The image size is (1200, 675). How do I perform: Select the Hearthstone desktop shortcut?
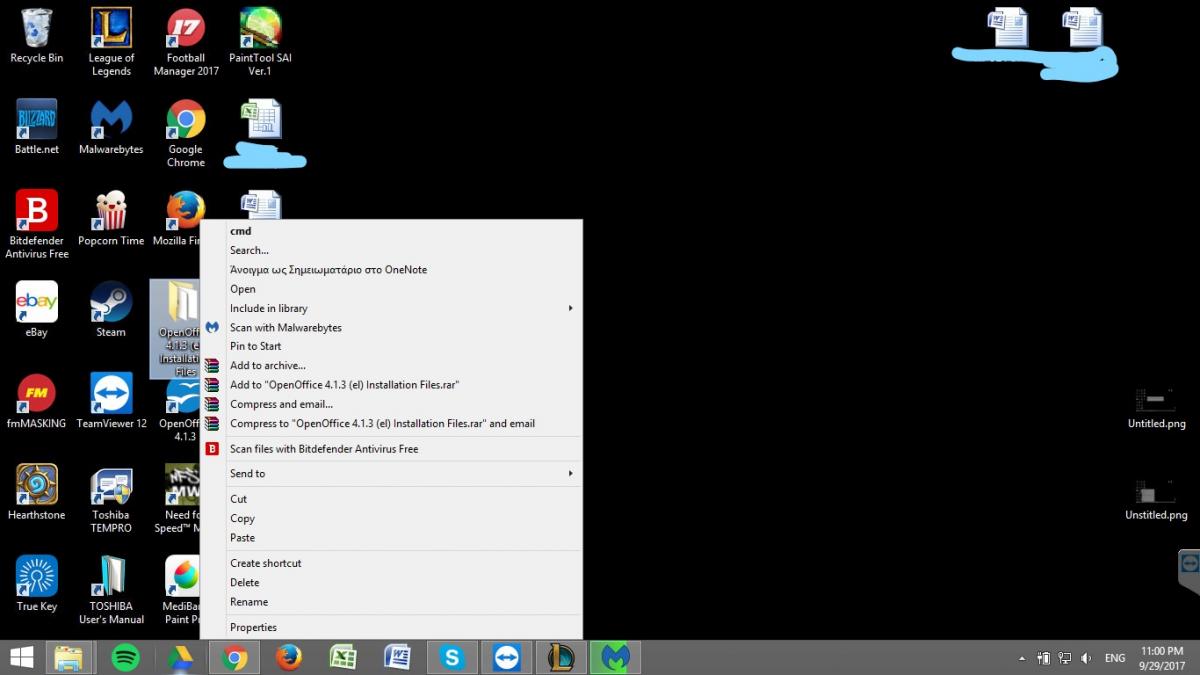click(36, 492)
